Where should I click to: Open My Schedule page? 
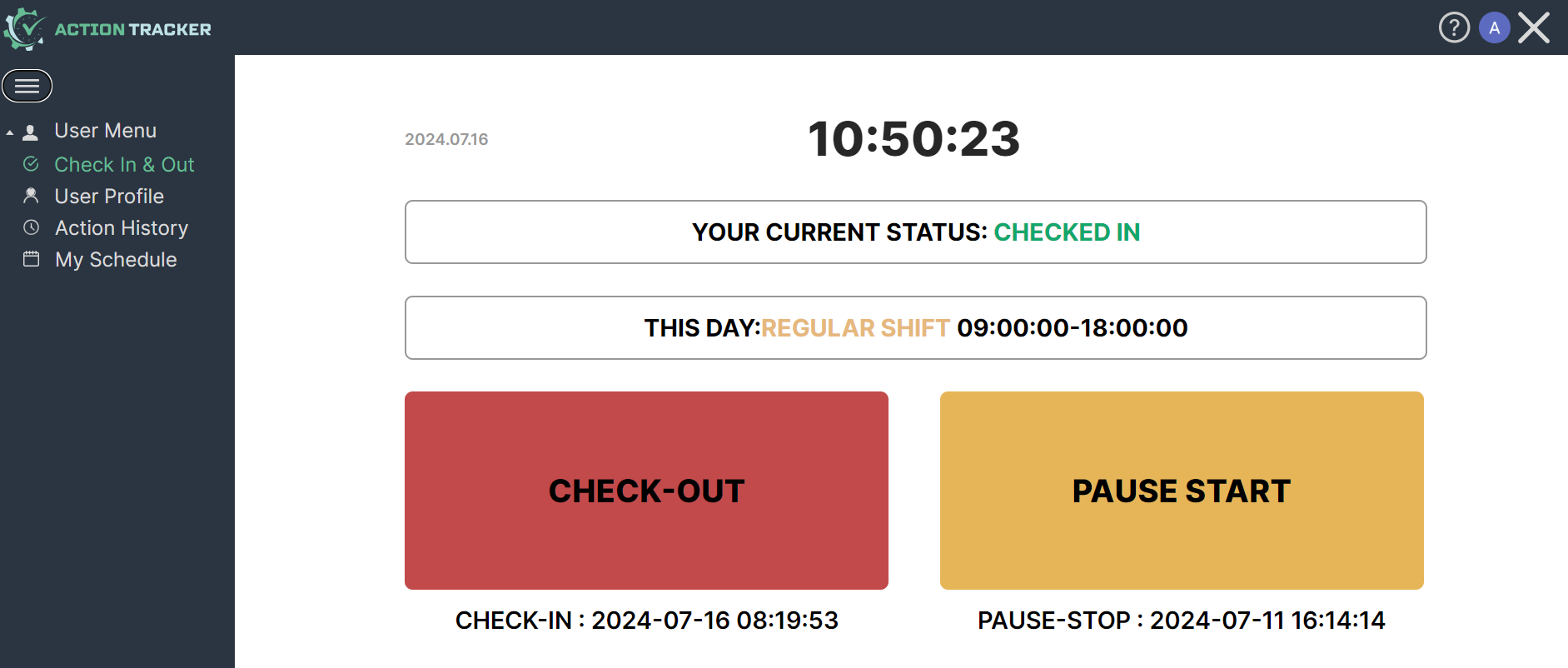(x=116, y=260)
